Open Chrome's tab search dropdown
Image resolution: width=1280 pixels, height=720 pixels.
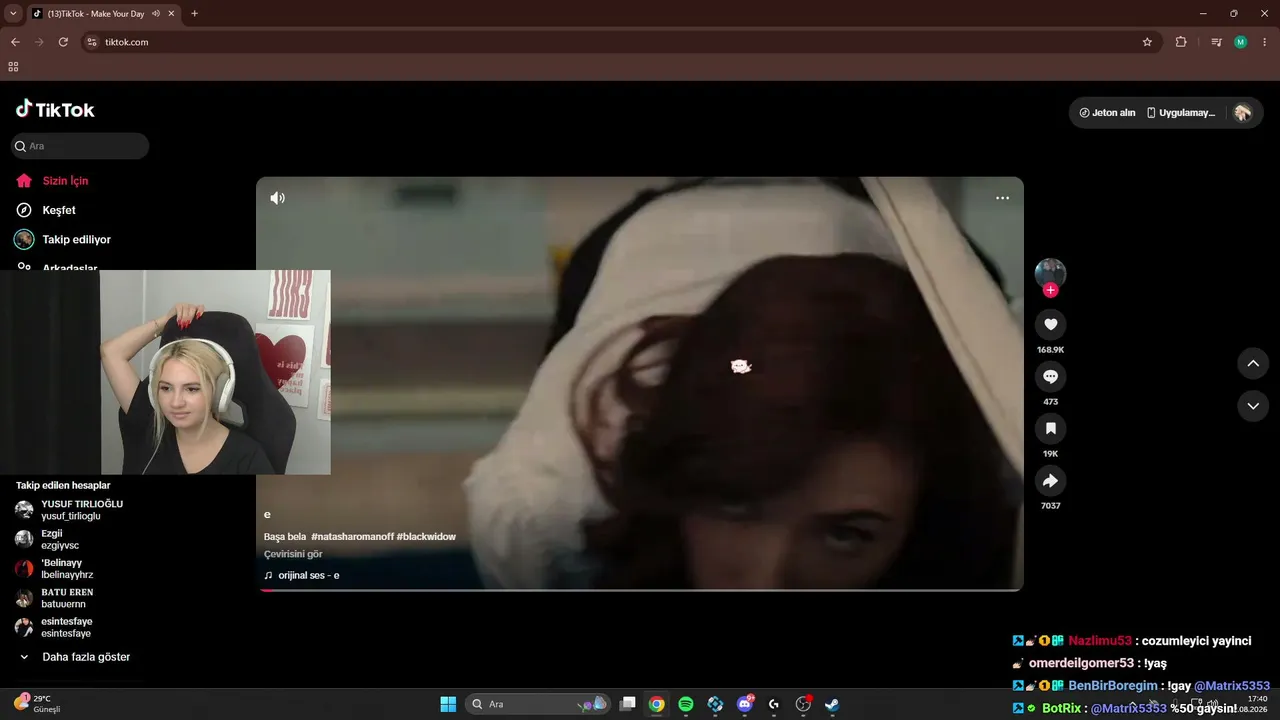13,14
